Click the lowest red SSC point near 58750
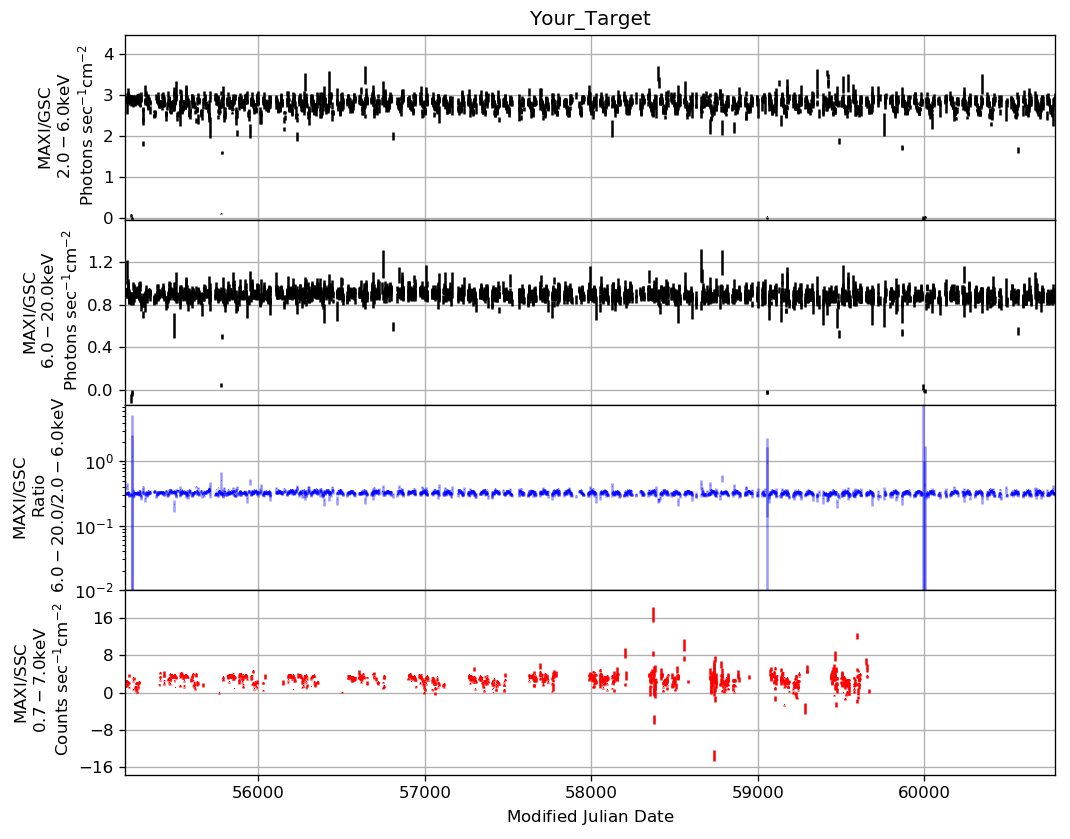The height and width of the screenshot is (839, 1070). tap(714, 756)
